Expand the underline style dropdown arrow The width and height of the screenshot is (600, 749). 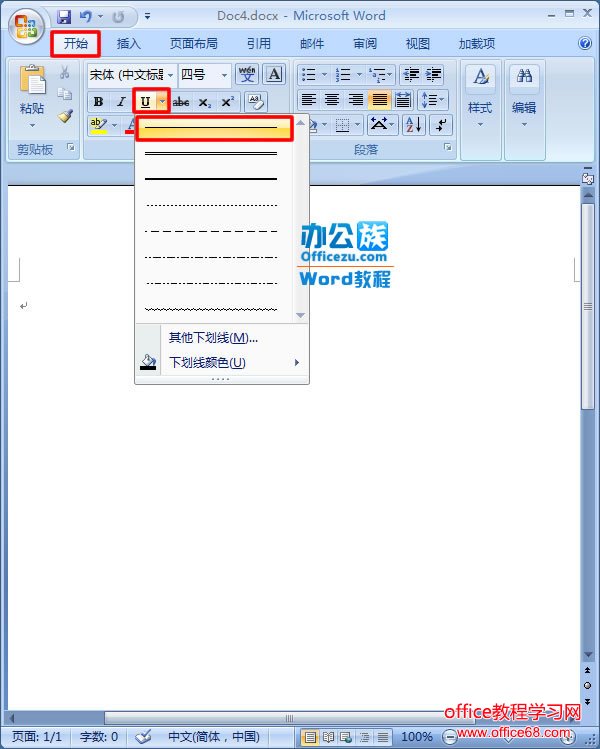[x=162, y=102]
